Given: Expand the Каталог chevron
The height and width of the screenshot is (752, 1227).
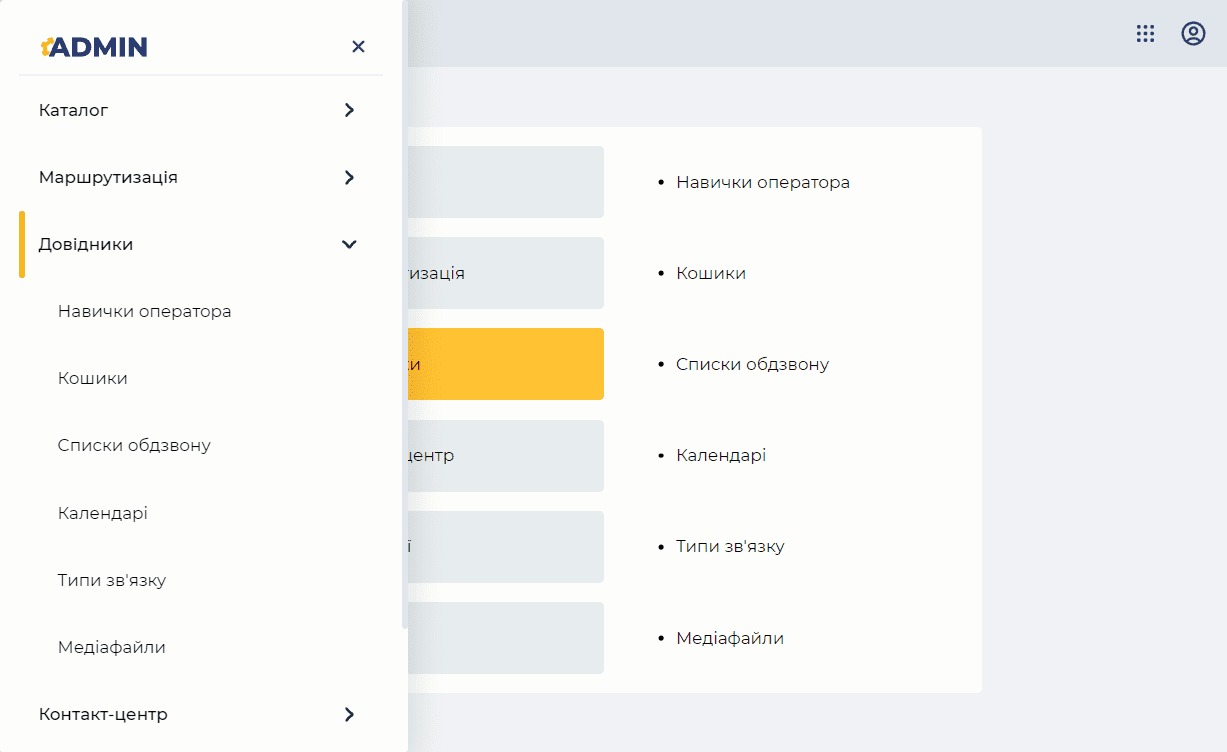Looking at the screenshot, I should coord(349,110).
